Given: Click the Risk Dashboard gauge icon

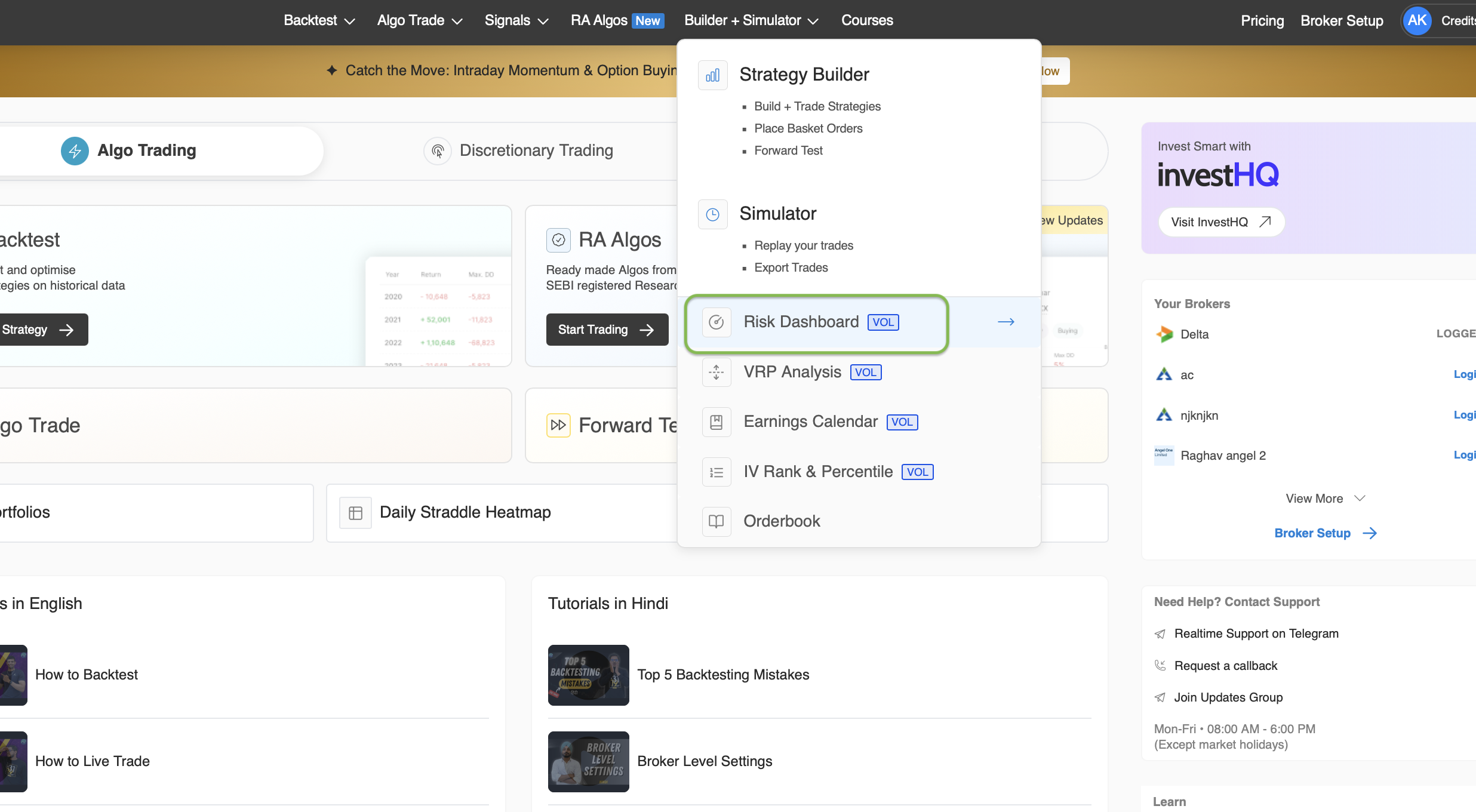Looking at the screenshot, I should coord(716,322).
